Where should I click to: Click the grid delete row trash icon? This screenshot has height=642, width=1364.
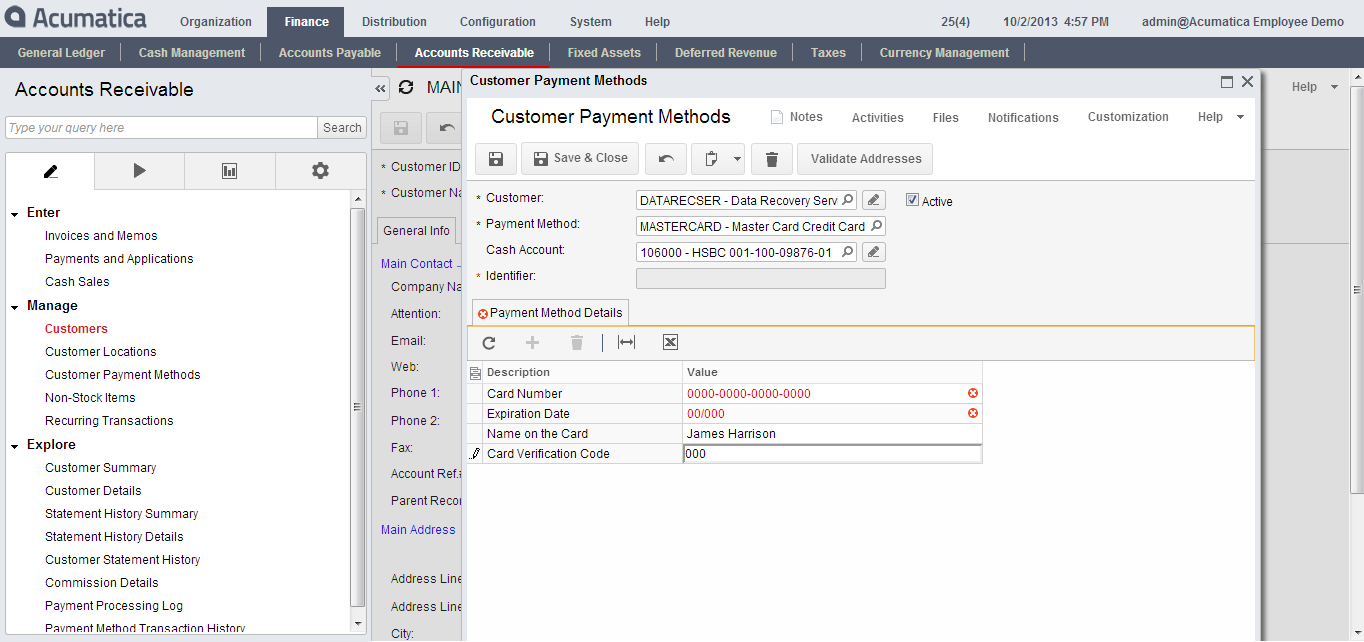click(x=577, y=343)
